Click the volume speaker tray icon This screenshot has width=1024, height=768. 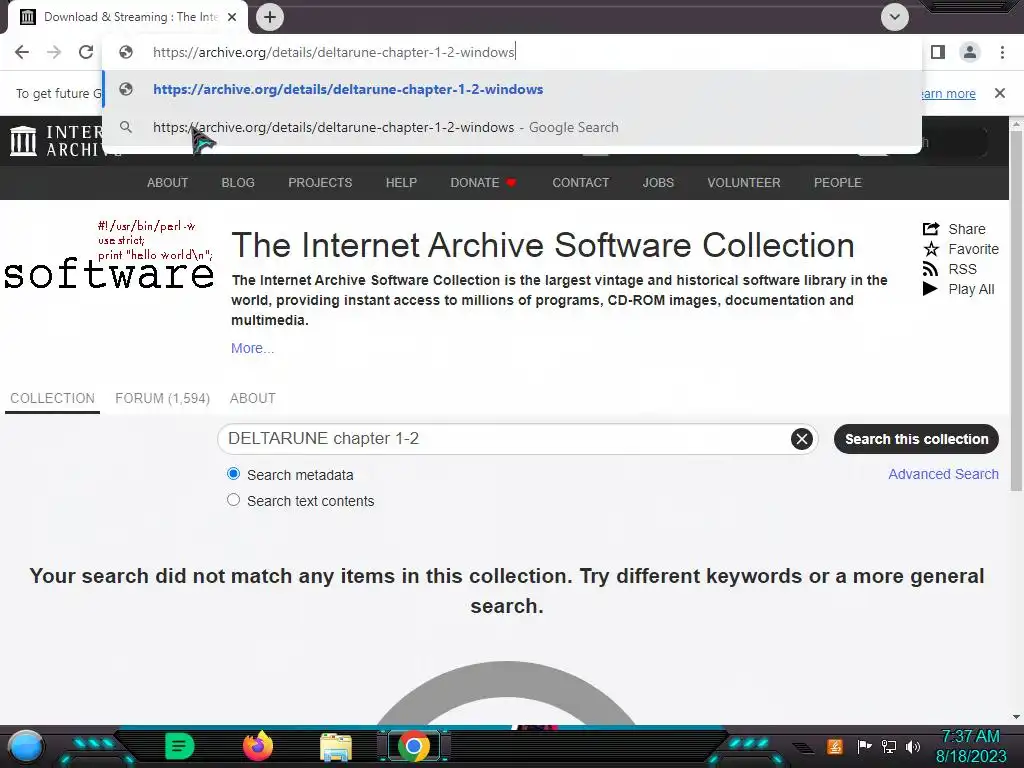[913, 746]
